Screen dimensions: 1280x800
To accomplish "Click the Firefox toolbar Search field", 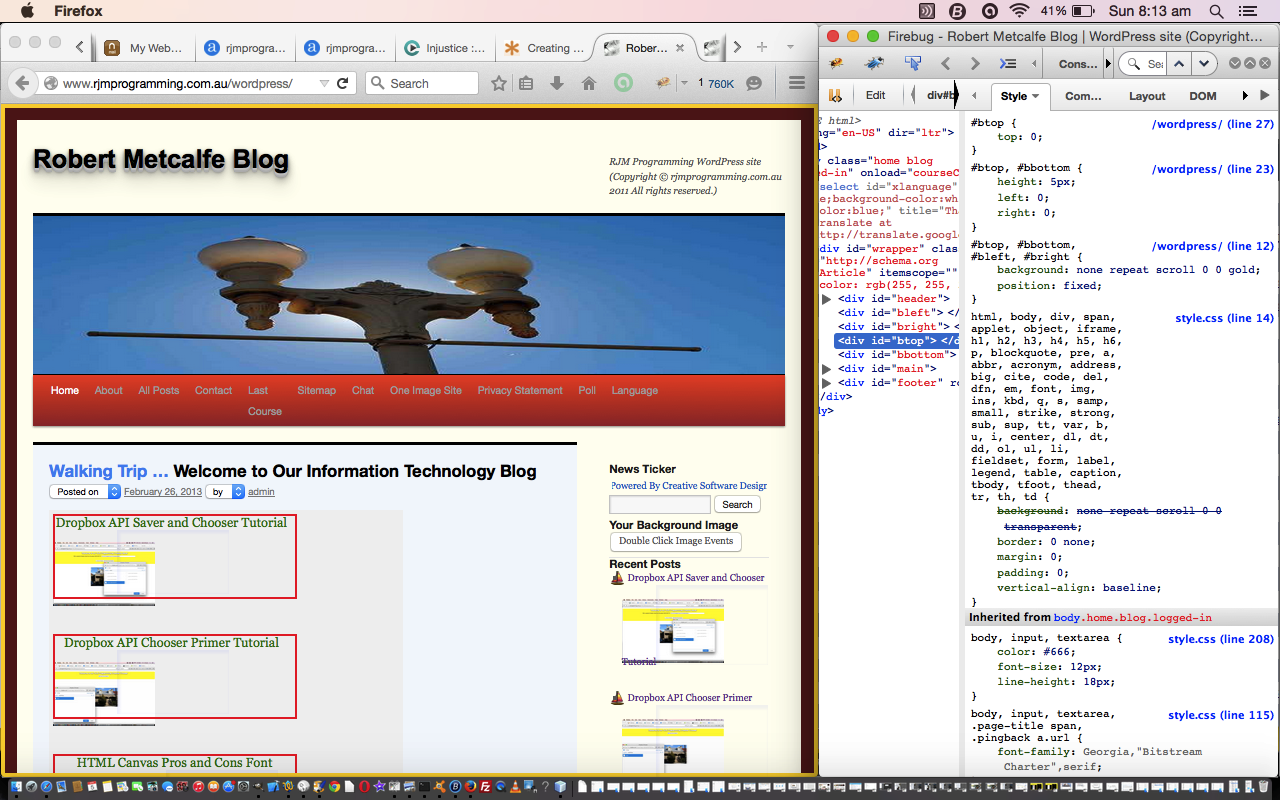I will [422, 83].
